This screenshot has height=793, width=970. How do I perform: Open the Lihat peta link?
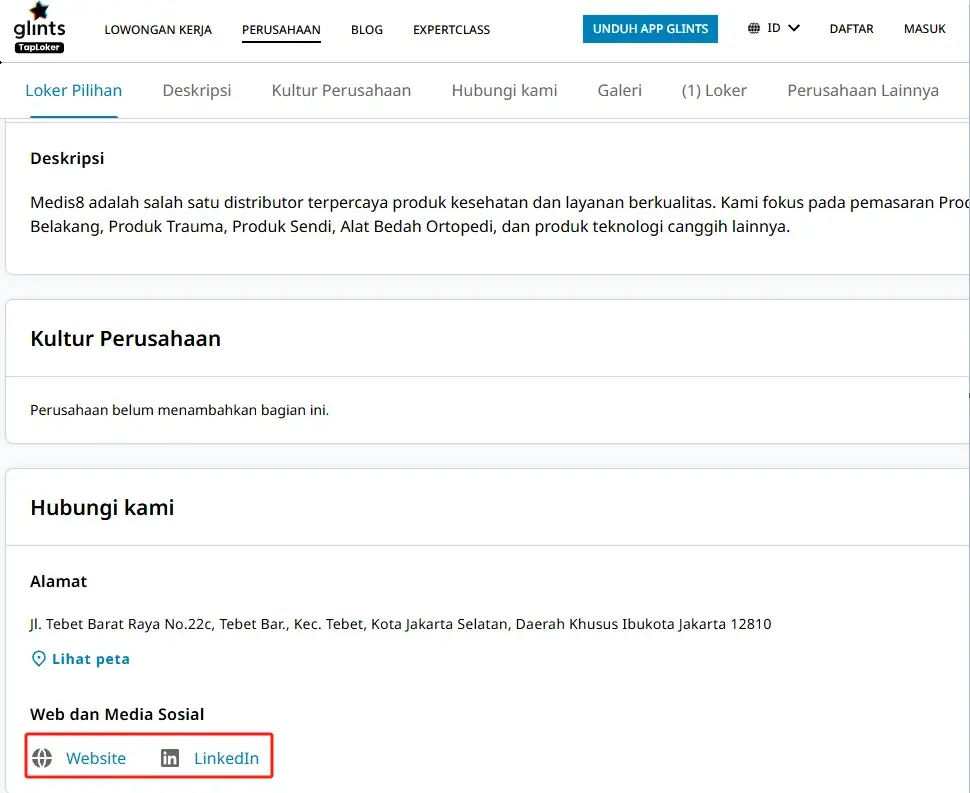pyautogui.click(x=90, y=659)
